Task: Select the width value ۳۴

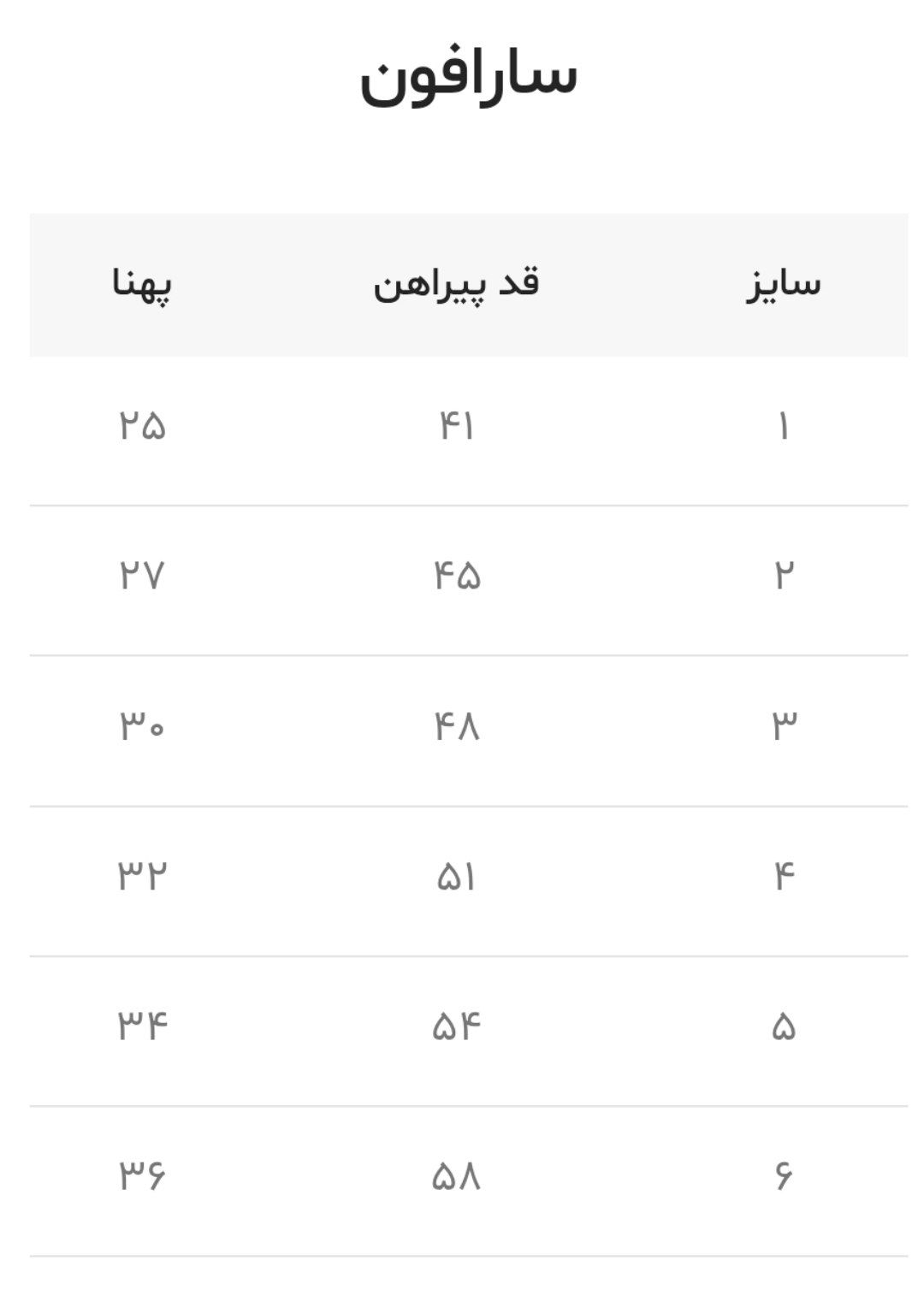Action: [142, 1026]
